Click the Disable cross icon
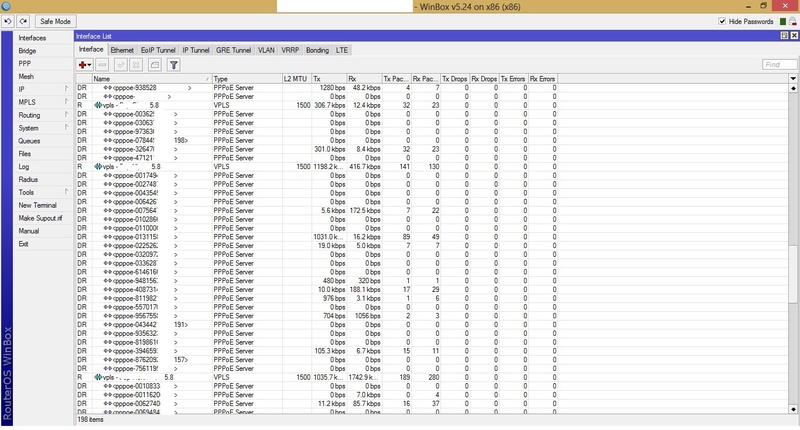800x430 pixels. (136, 65)
